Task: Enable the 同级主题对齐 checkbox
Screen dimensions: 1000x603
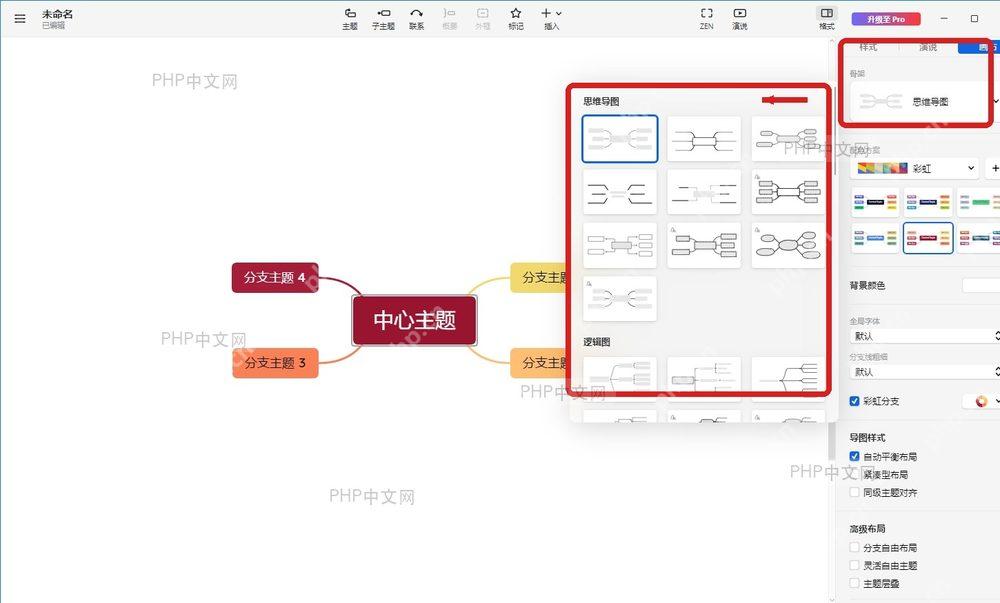Action: [x=855, y=492]
